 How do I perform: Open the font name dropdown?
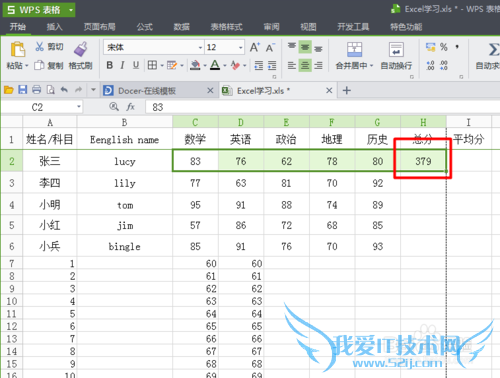point(200,48)
